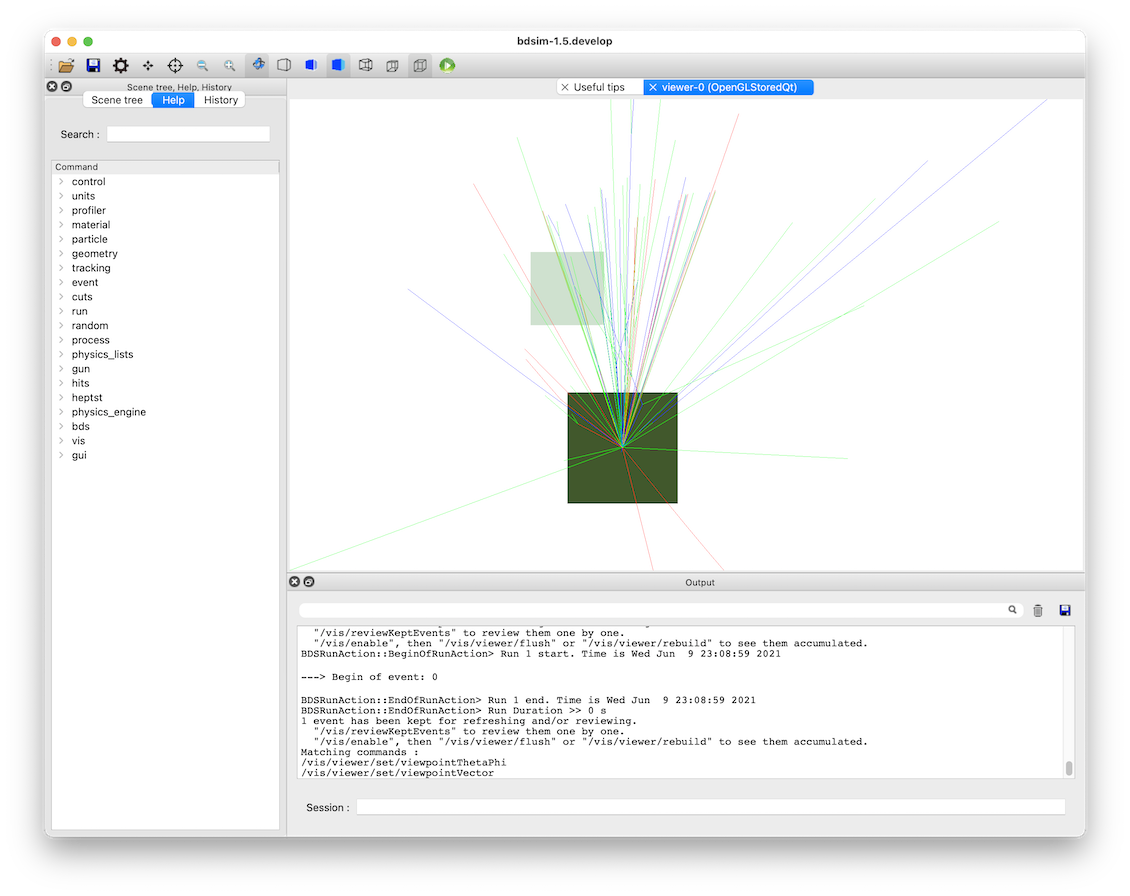
Task: Click the Command column header
Action: [x=165, y=167]
